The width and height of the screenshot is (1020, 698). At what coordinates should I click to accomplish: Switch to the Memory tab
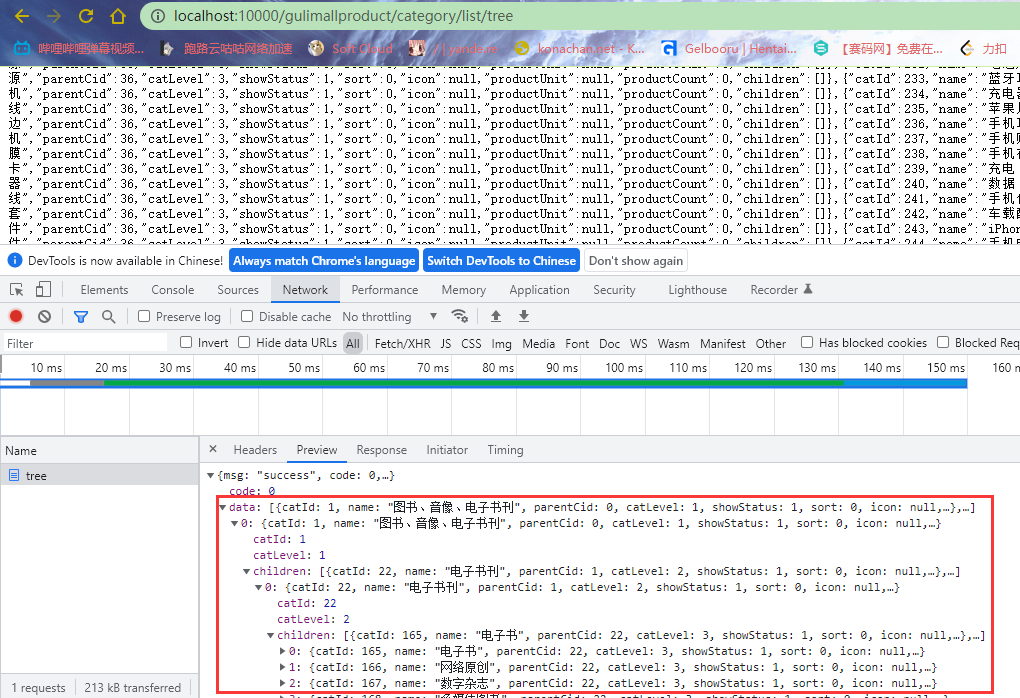(x=463, y=289)
